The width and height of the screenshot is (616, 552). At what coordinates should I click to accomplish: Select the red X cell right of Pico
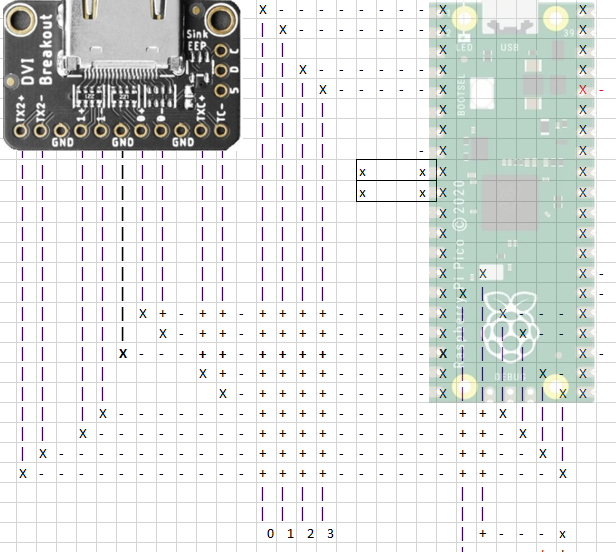click(583, 90)
